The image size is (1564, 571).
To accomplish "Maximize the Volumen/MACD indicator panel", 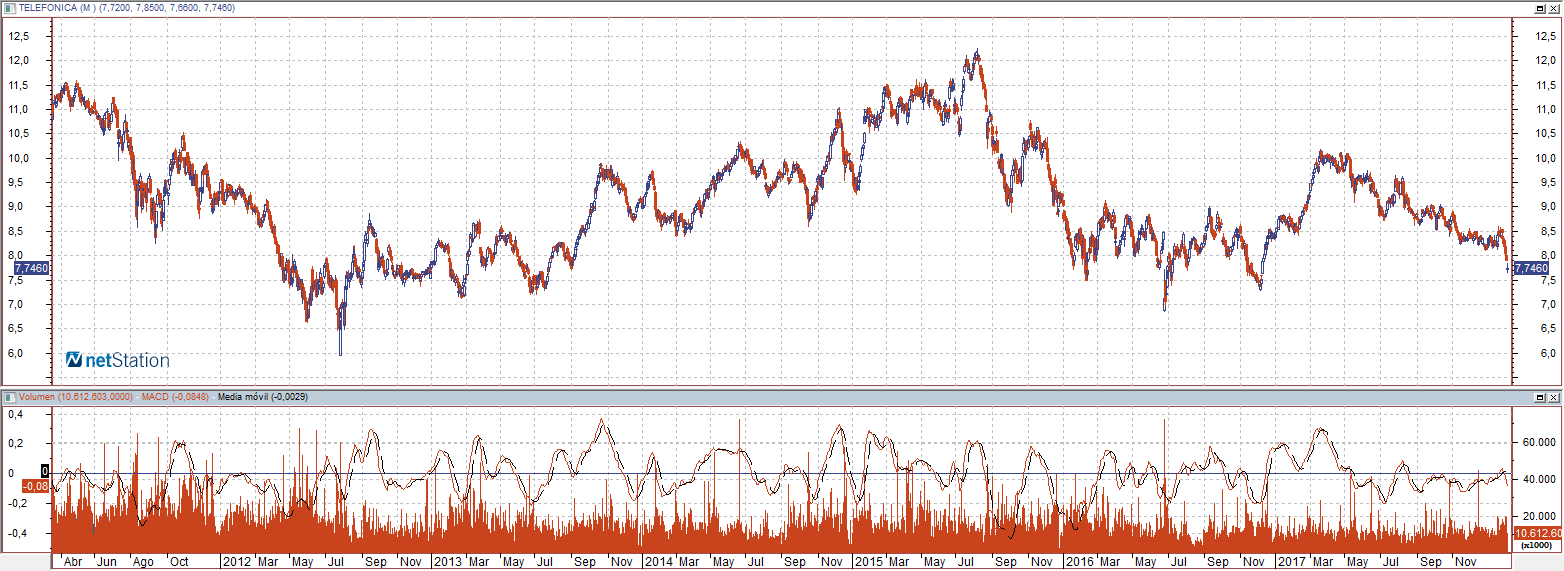I will coord(1541,397).
